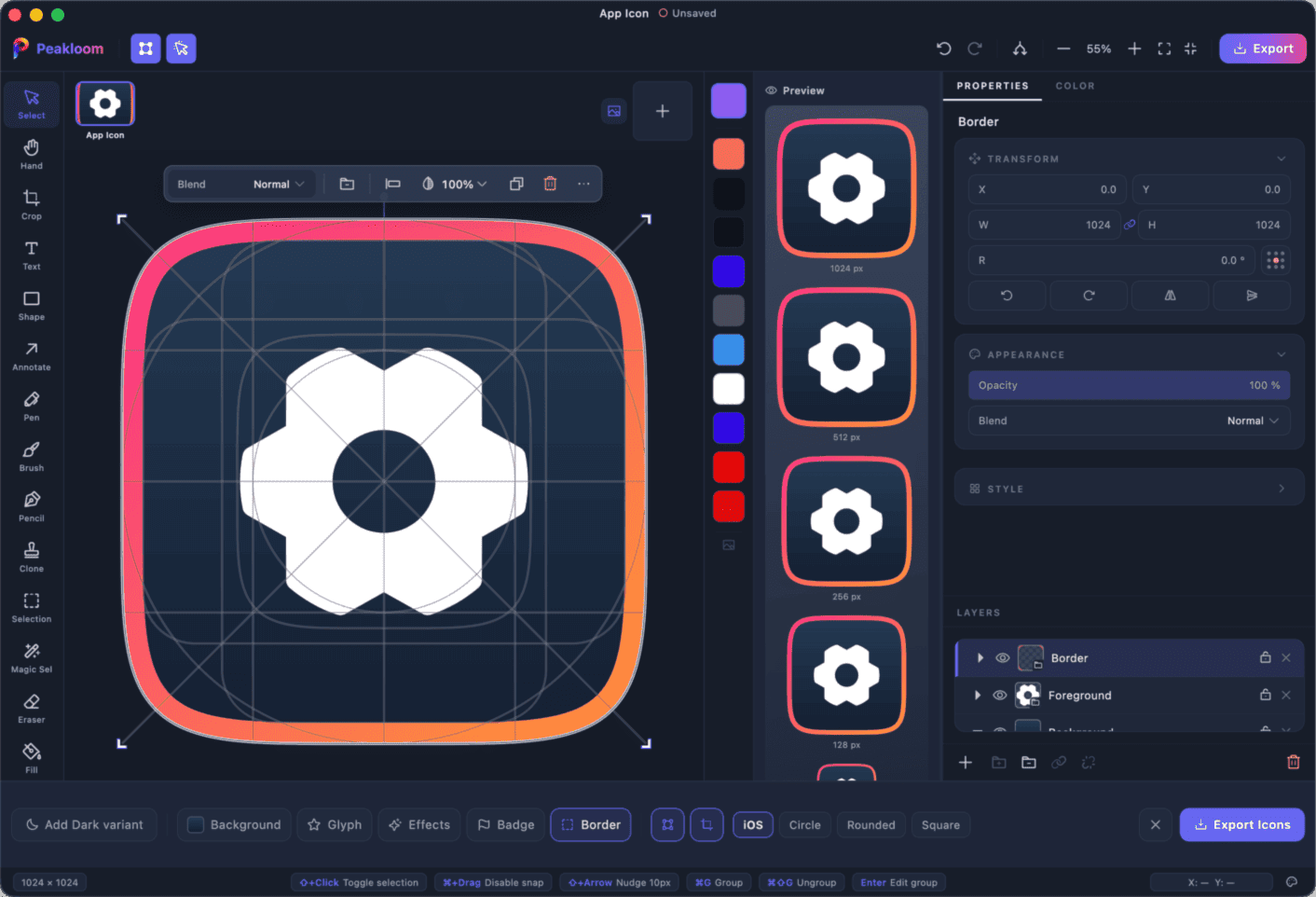Select the Eraser tool

[x=32, y=709]
